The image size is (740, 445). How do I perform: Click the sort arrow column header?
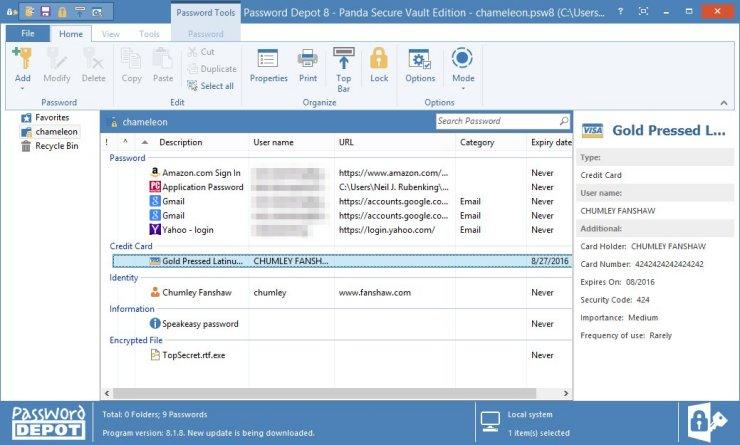[145, 142]
